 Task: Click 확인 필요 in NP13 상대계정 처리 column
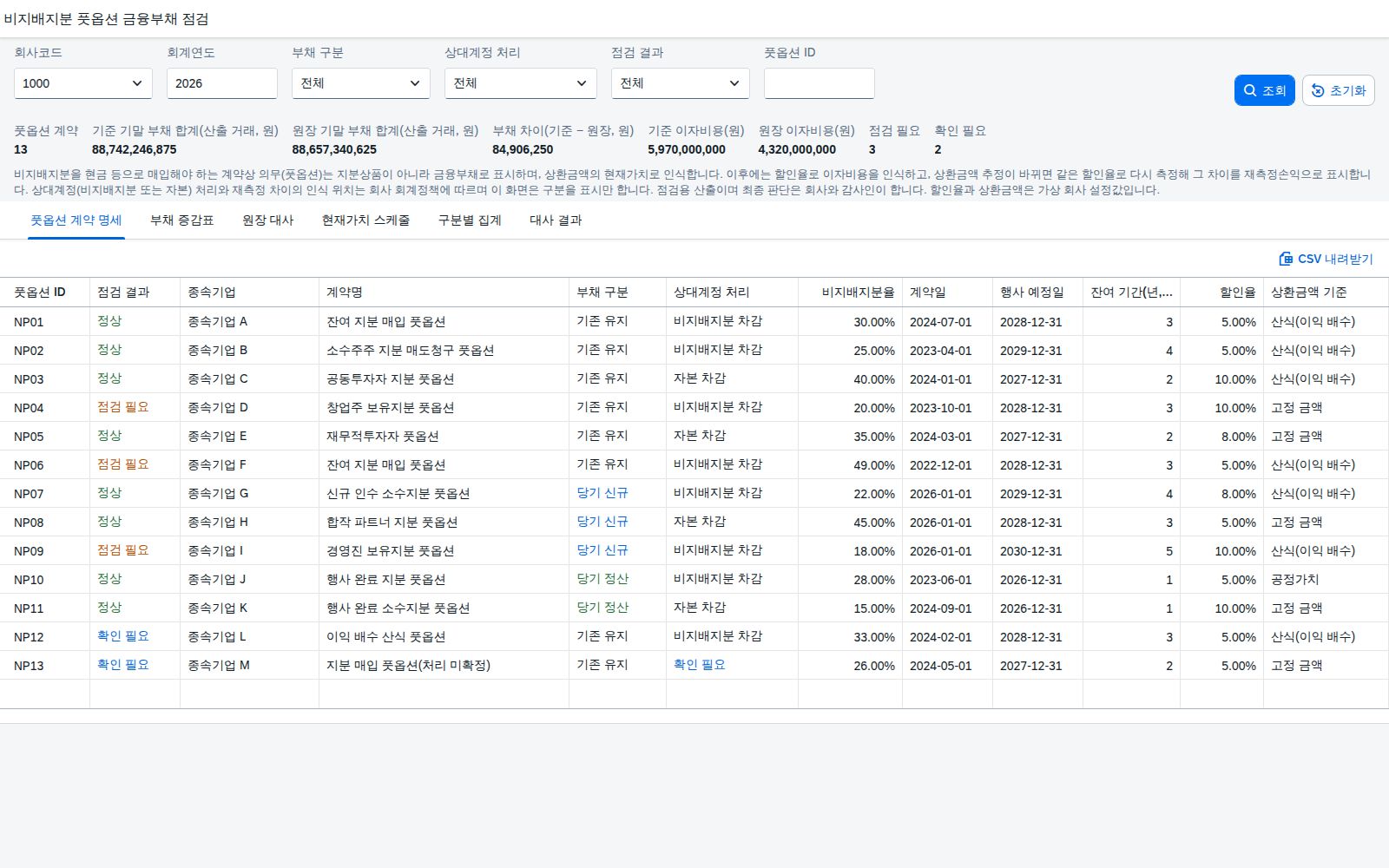699,665
